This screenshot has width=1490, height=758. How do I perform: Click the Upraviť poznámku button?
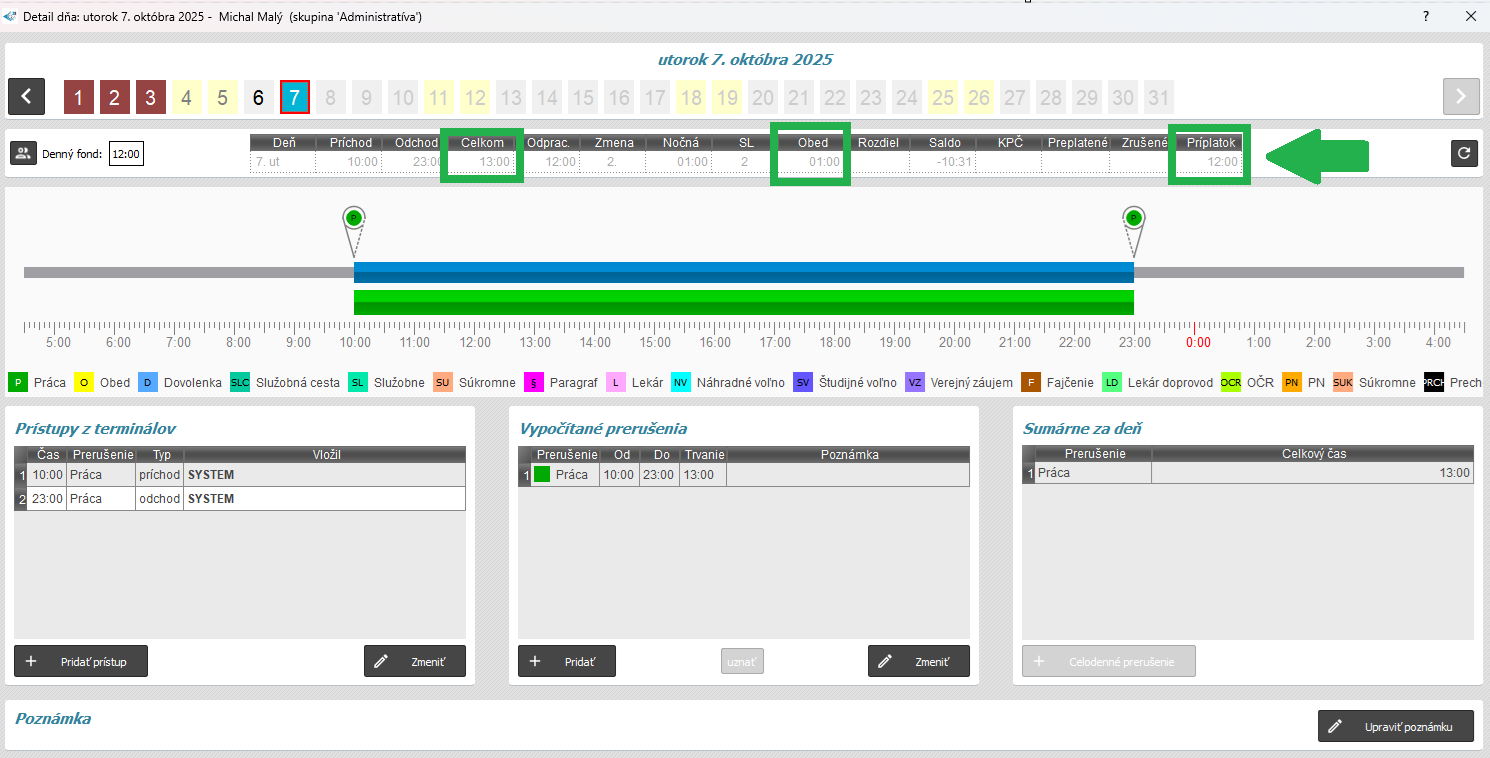tap(1395, 726)
